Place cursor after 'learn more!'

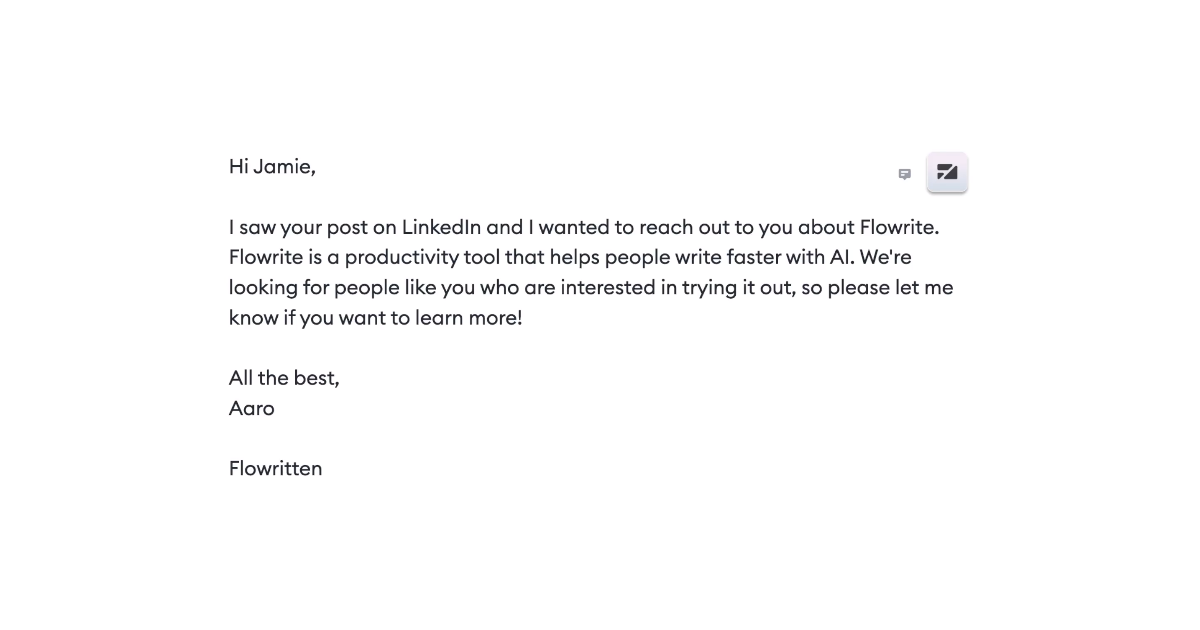pos(523,318)
